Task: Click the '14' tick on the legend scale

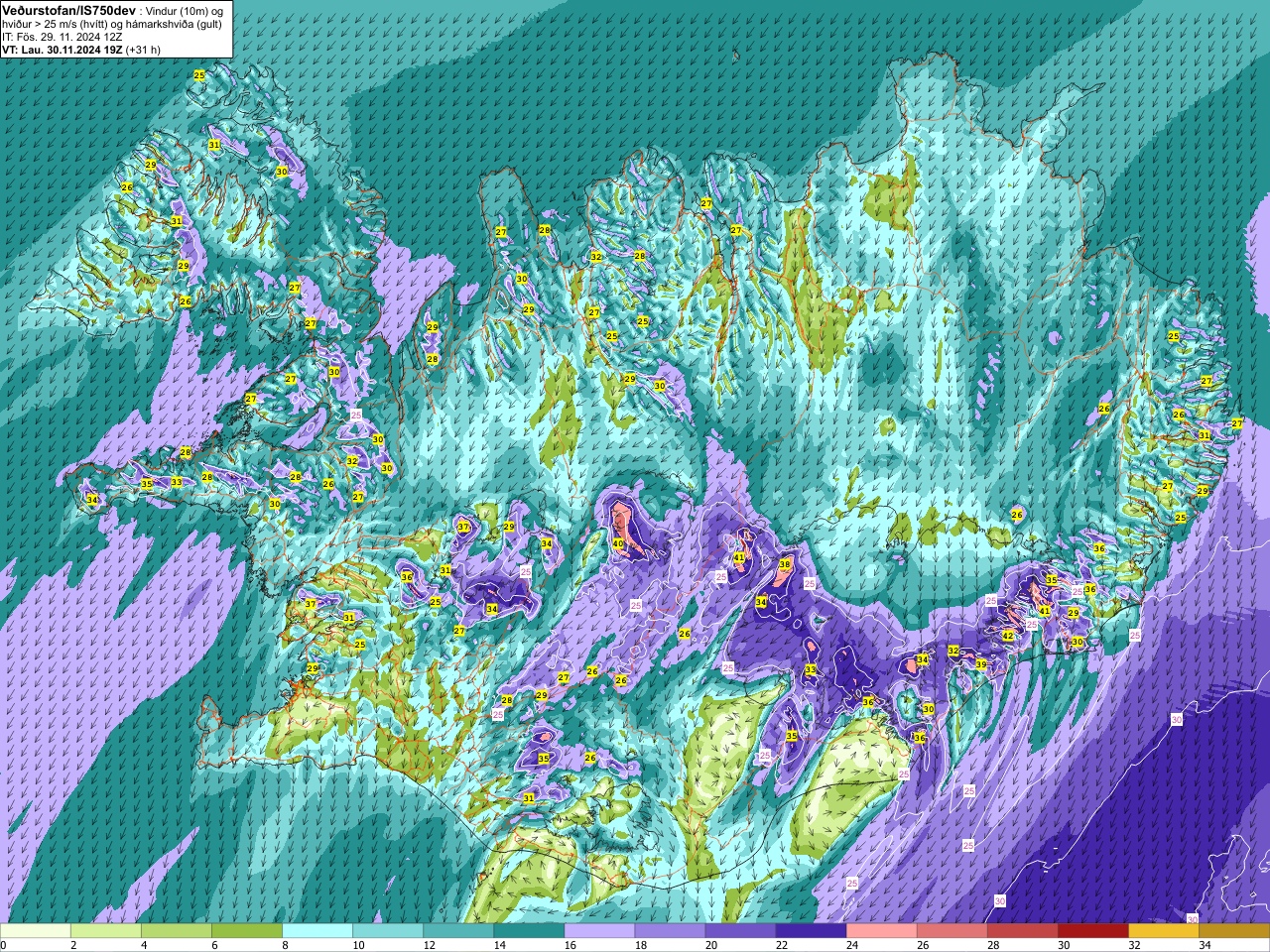Action: (x=498, y=945)
